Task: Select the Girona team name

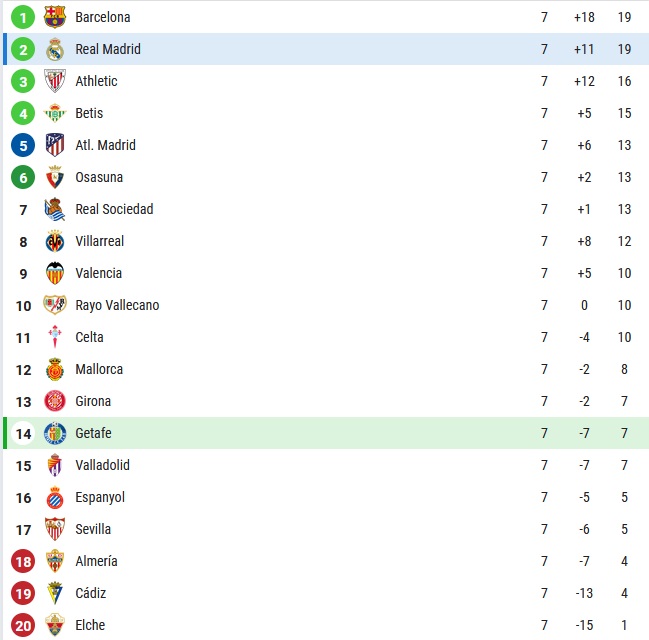Action: (93, 401)
